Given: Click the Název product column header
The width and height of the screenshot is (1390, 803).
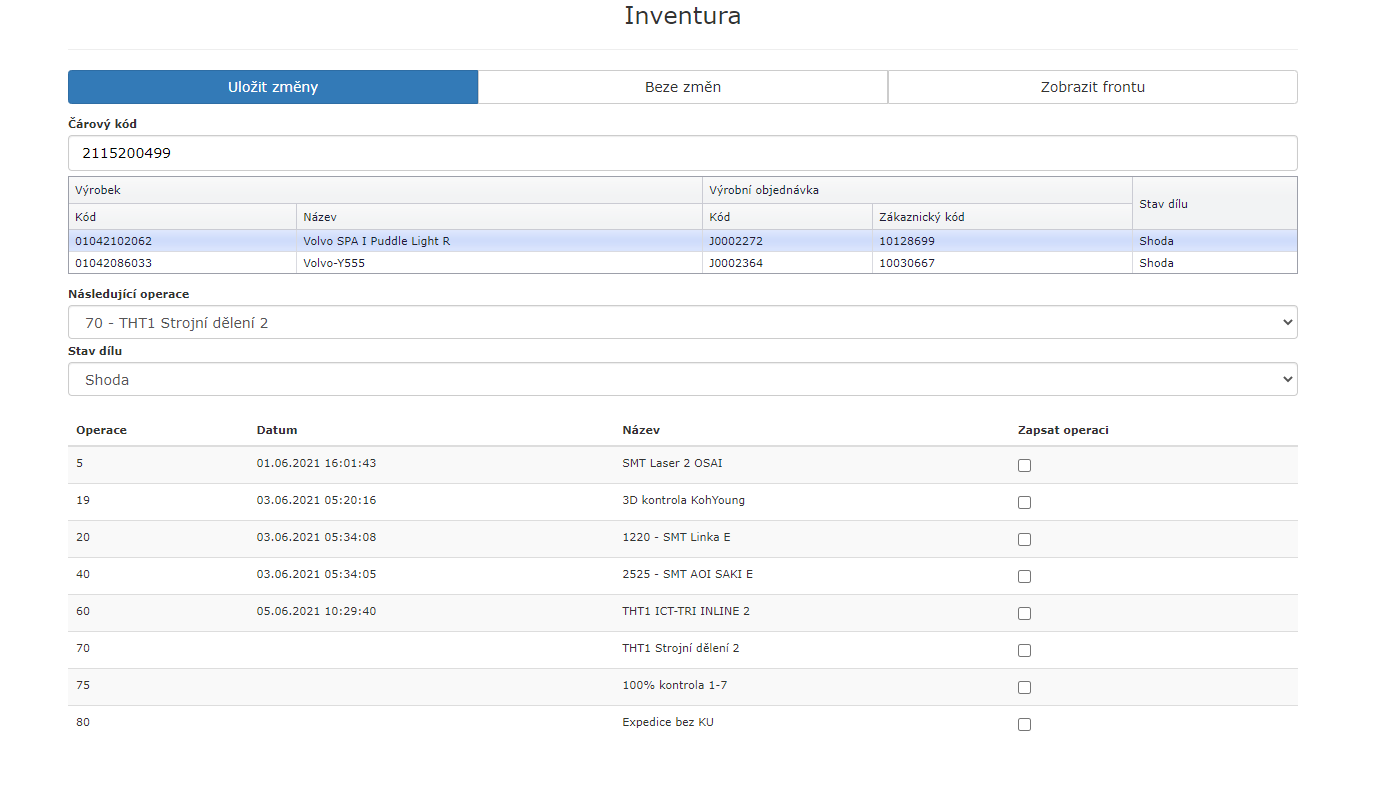Looking at the screenshot, I should [x=320, y=217].
